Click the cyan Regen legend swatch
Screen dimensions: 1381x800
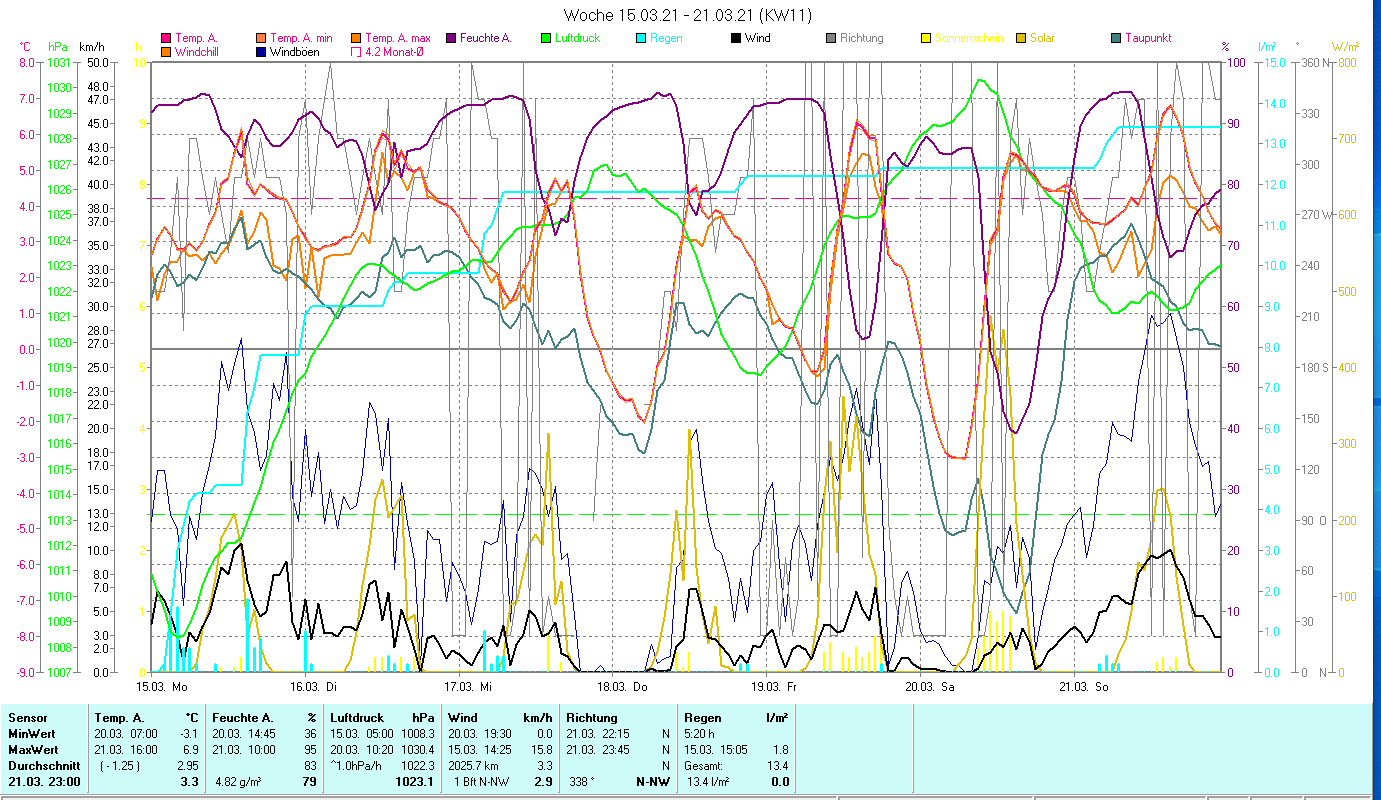641,38
